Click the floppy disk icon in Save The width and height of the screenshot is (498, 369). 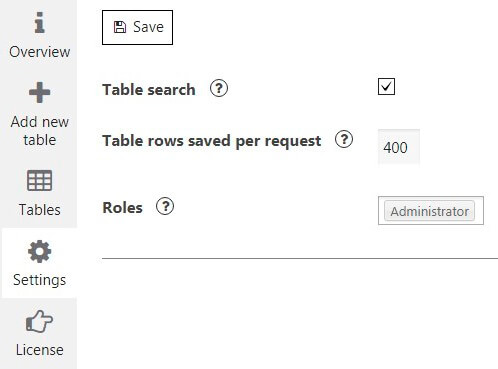point(120,27)
